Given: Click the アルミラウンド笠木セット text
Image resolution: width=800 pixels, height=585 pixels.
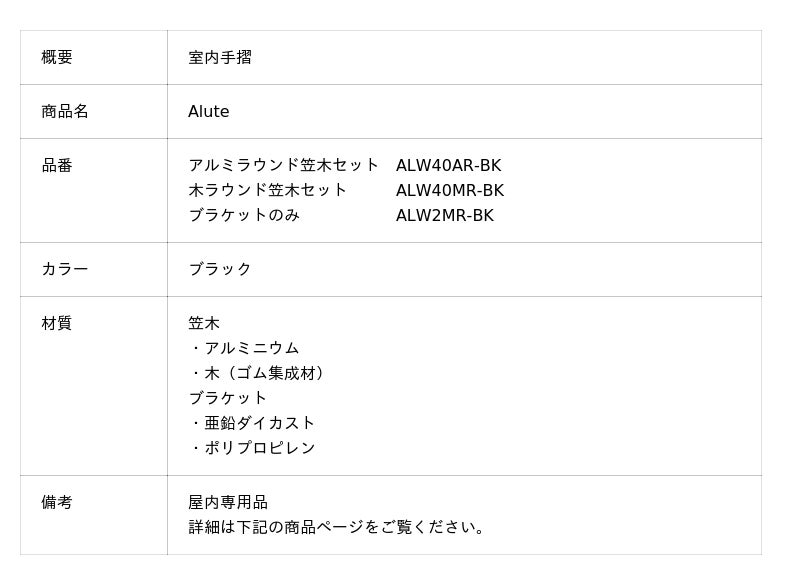Looking at the screenshot, I should (x=284, y=165).
